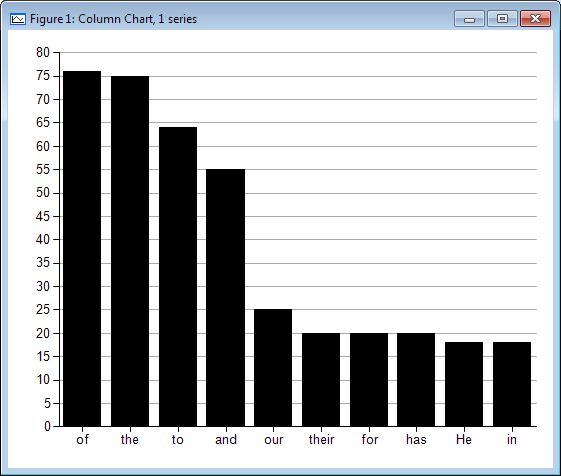Screen dimensions: 561x476
Task: Select the 'their' column bar
Action: point(321,380)
